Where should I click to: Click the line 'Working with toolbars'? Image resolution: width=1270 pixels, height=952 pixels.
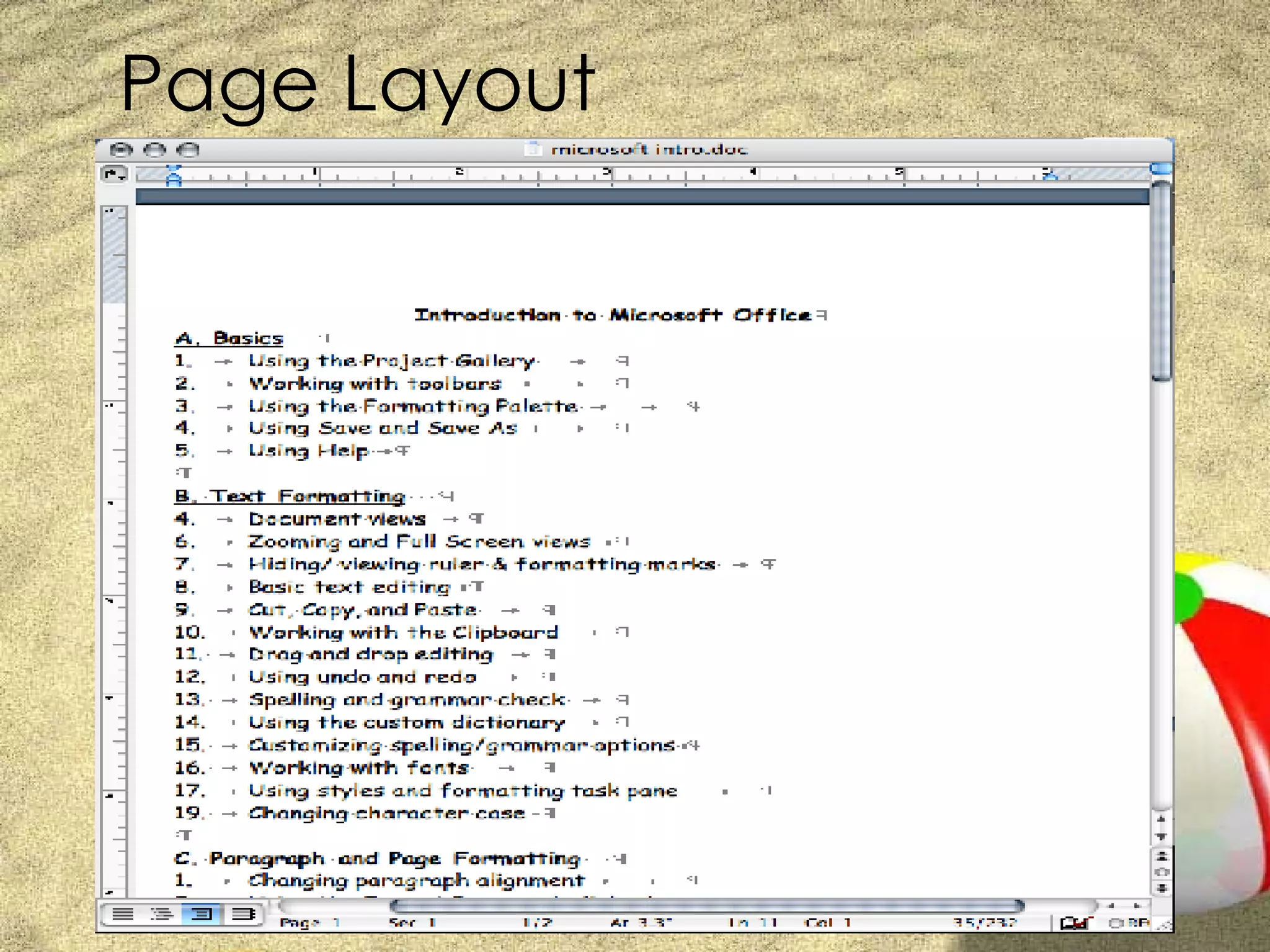pyautogui.click(x=375, y=384)
